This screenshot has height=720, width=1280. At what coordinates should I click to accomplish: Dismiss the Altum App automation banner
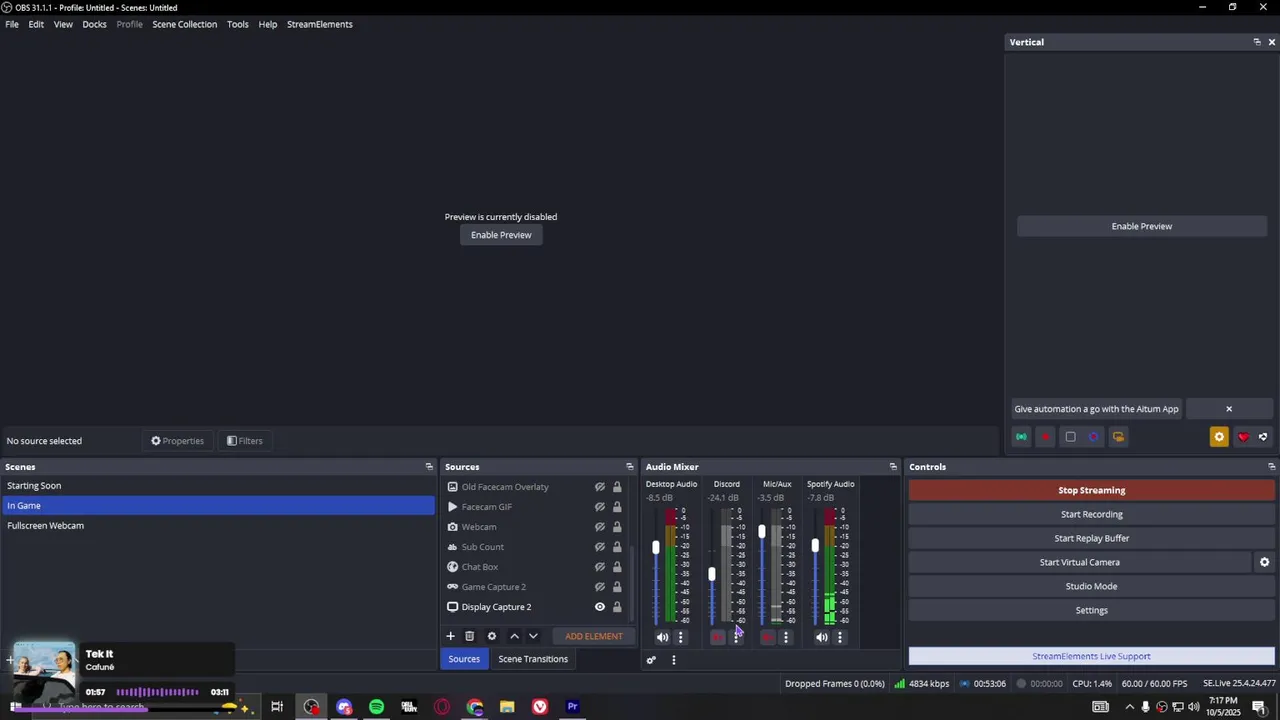tap(1229, 409)
